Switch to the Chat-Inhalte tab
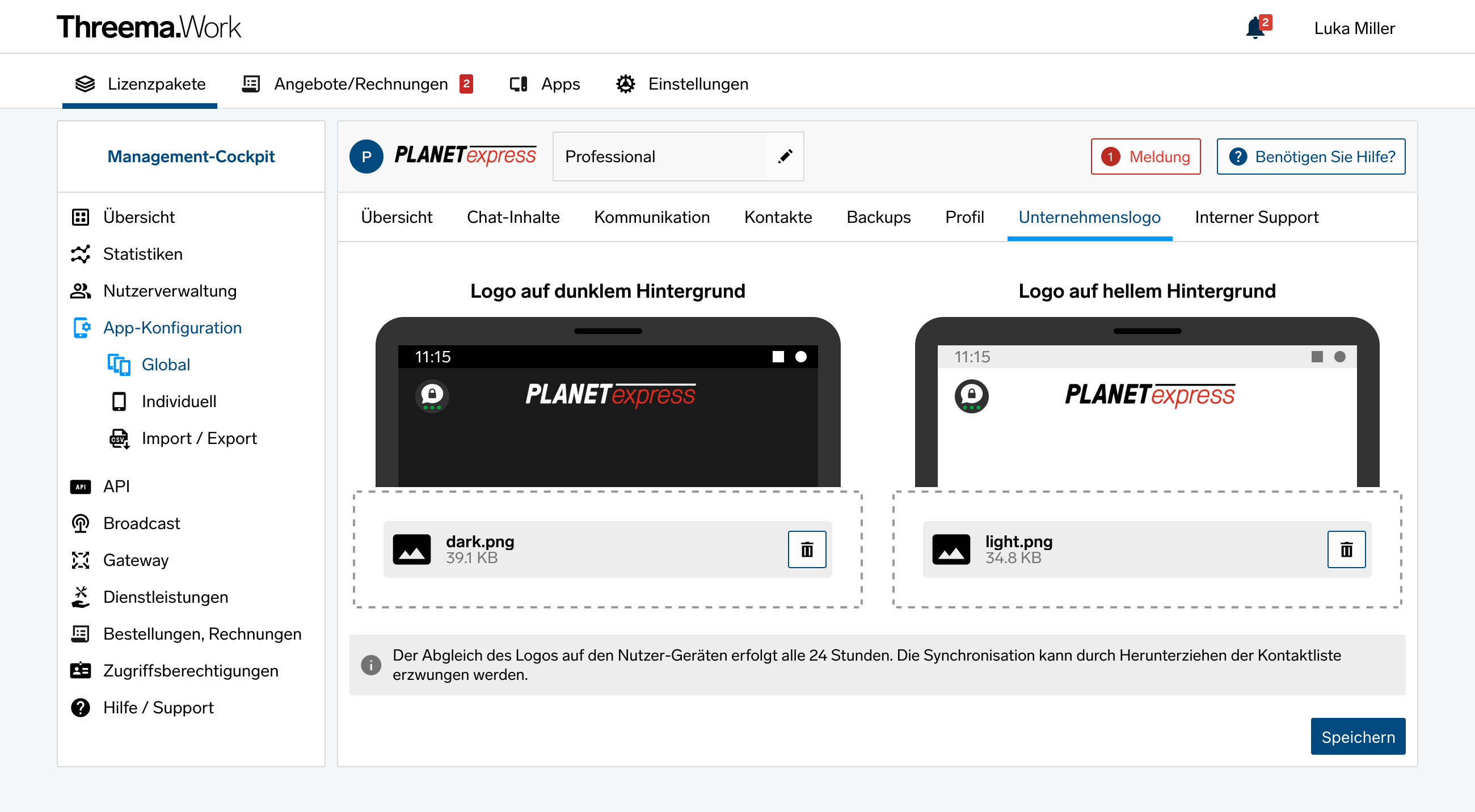The width and height of the screenshot is (1475, 812). pos(513,217)
